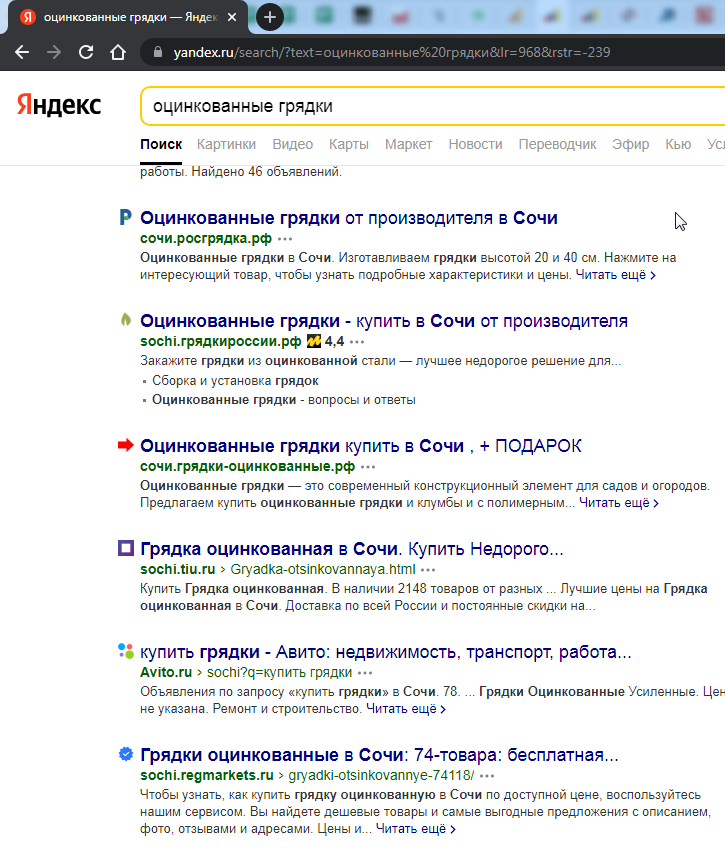Click the sochi.tiu.ru domain link
Image resolution: width=725 pixels, height=855 pixels.
178,569
